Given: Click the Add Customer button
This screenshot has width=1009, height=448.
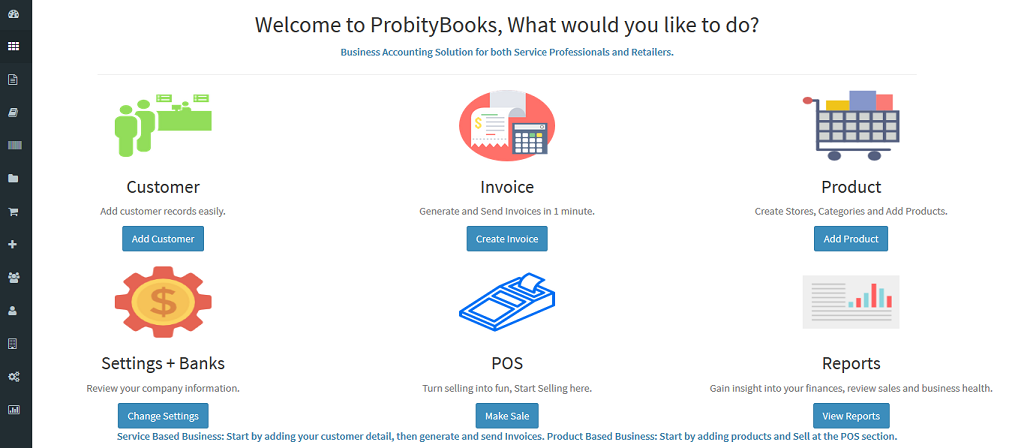Looking at the screenshot, I should 163,239.
